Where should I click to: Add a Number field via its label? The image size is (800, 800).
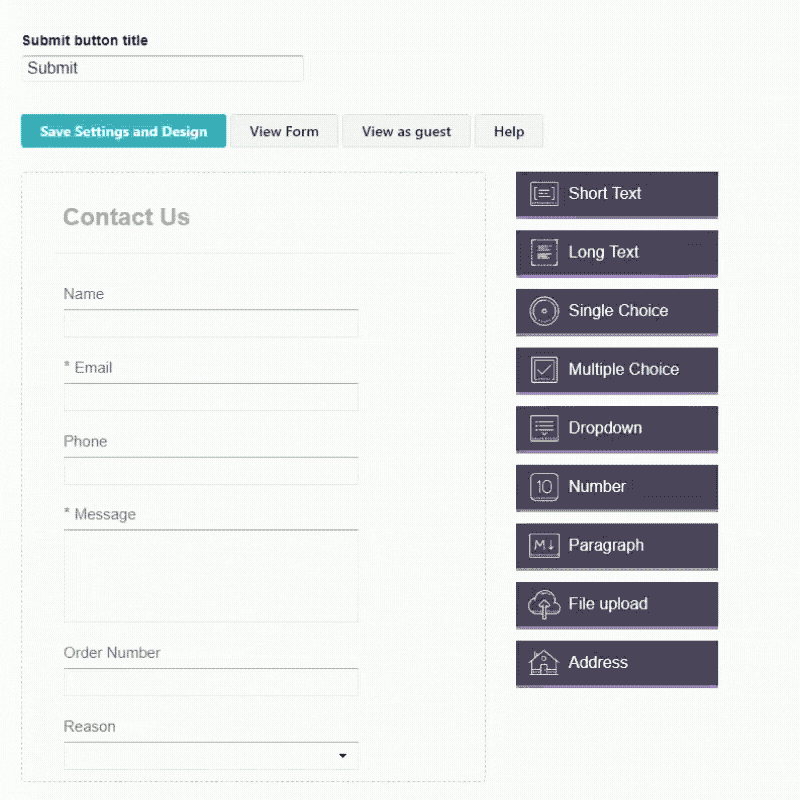click(597, 486)
